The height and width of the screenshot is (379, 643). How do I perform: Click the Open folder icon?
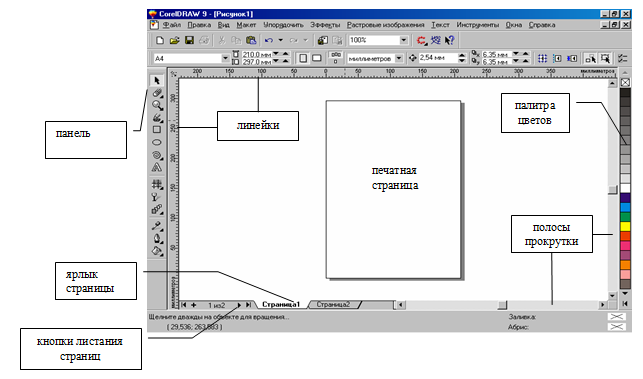[174, 40]
